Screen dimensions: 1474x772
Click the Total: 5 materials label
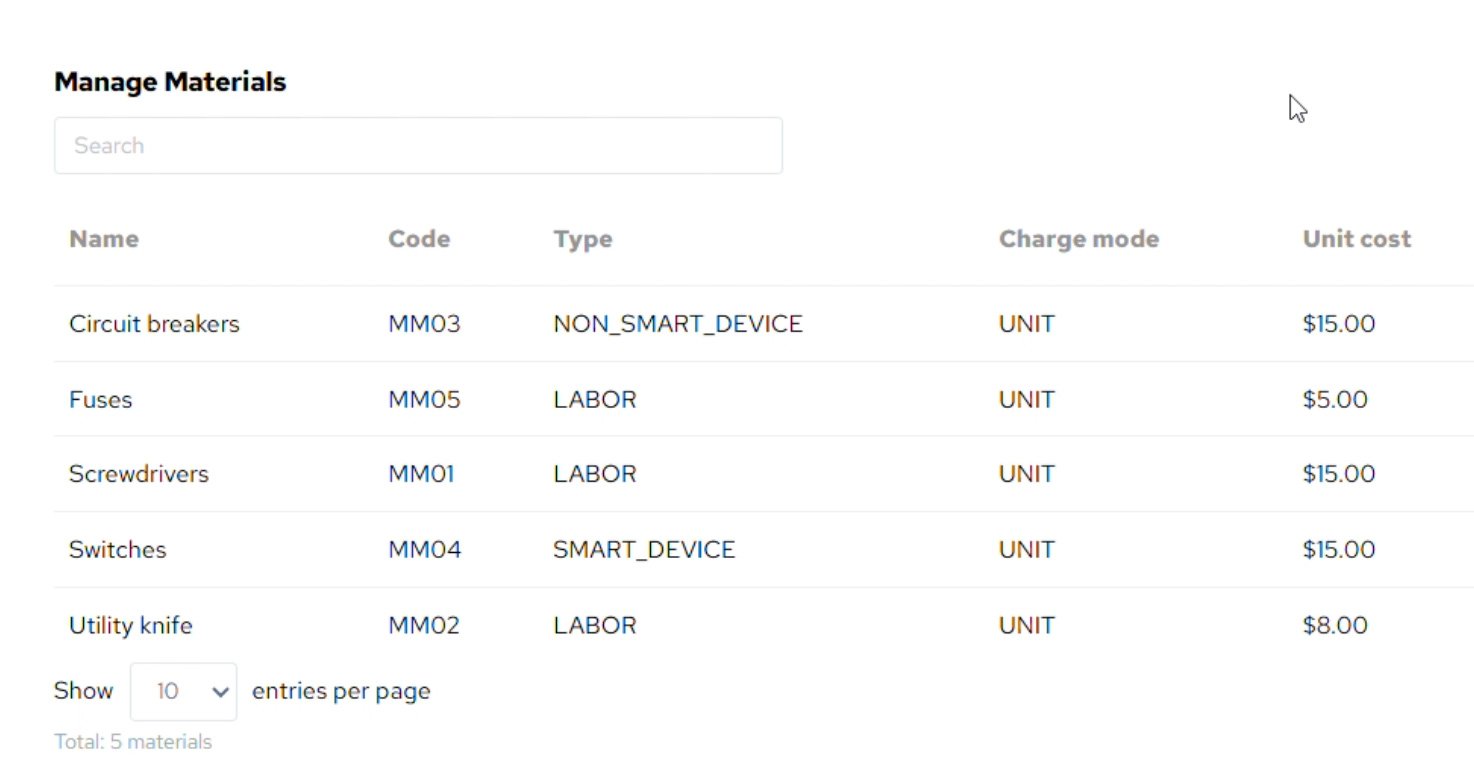coord(133,741)
